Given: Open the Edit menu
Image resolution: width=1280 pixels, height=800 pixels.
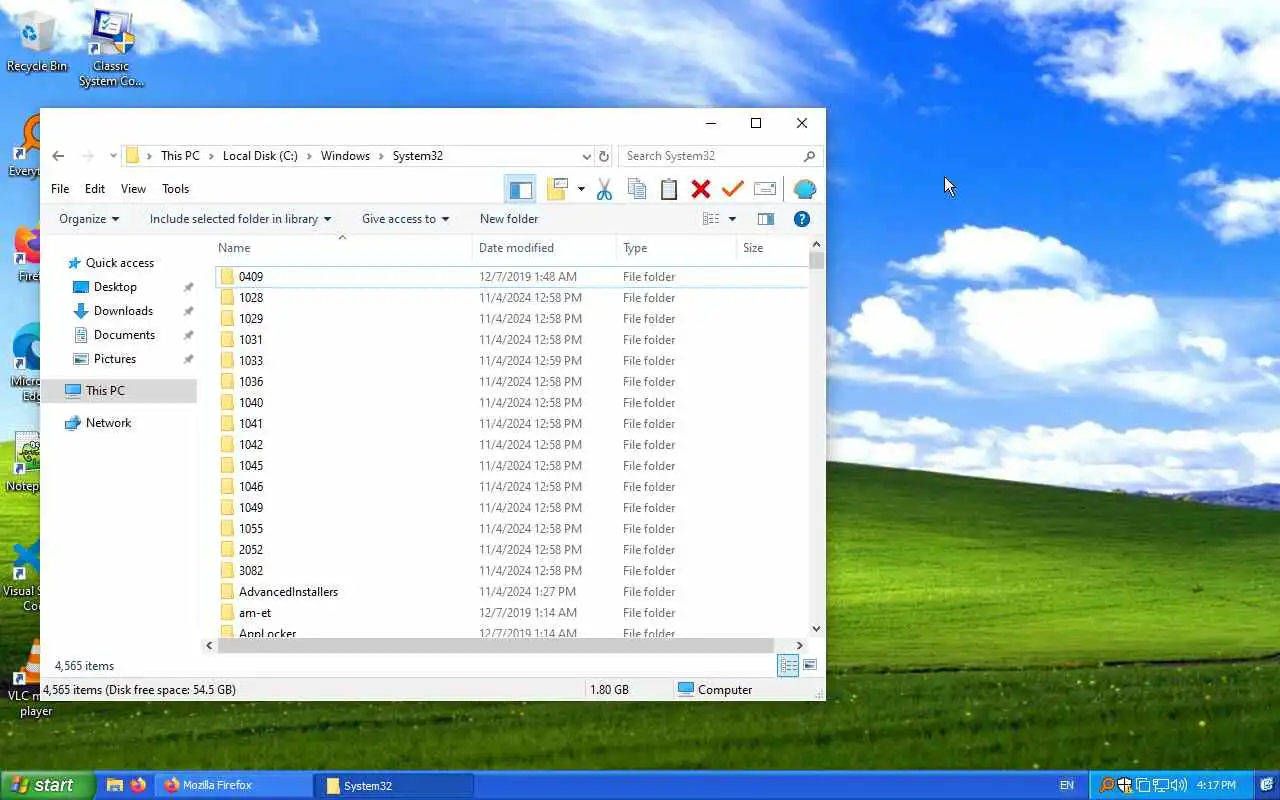Looking at the screenshot, I should point(95,189).
